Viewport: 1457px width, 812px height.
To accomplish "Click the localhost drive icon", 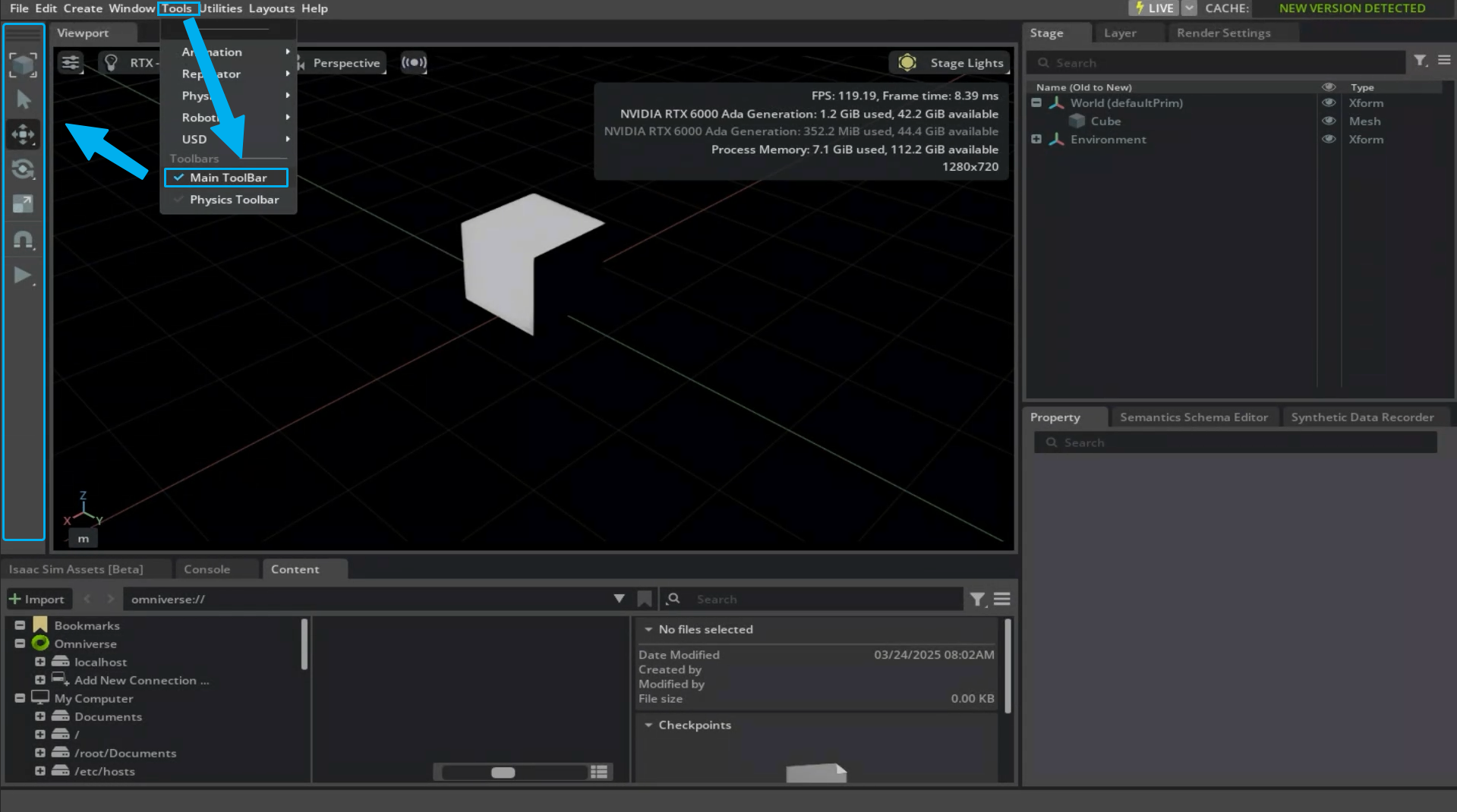I will click(60, 661).
